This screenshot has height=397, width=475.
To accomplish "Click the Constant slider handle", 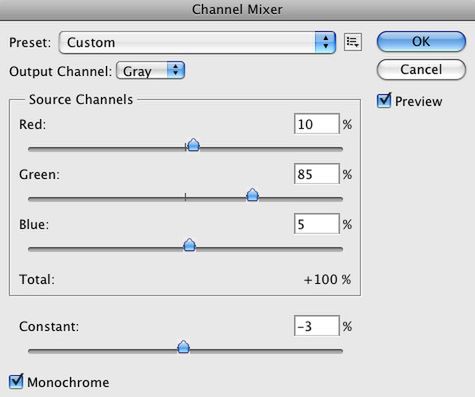I will 183,347.
